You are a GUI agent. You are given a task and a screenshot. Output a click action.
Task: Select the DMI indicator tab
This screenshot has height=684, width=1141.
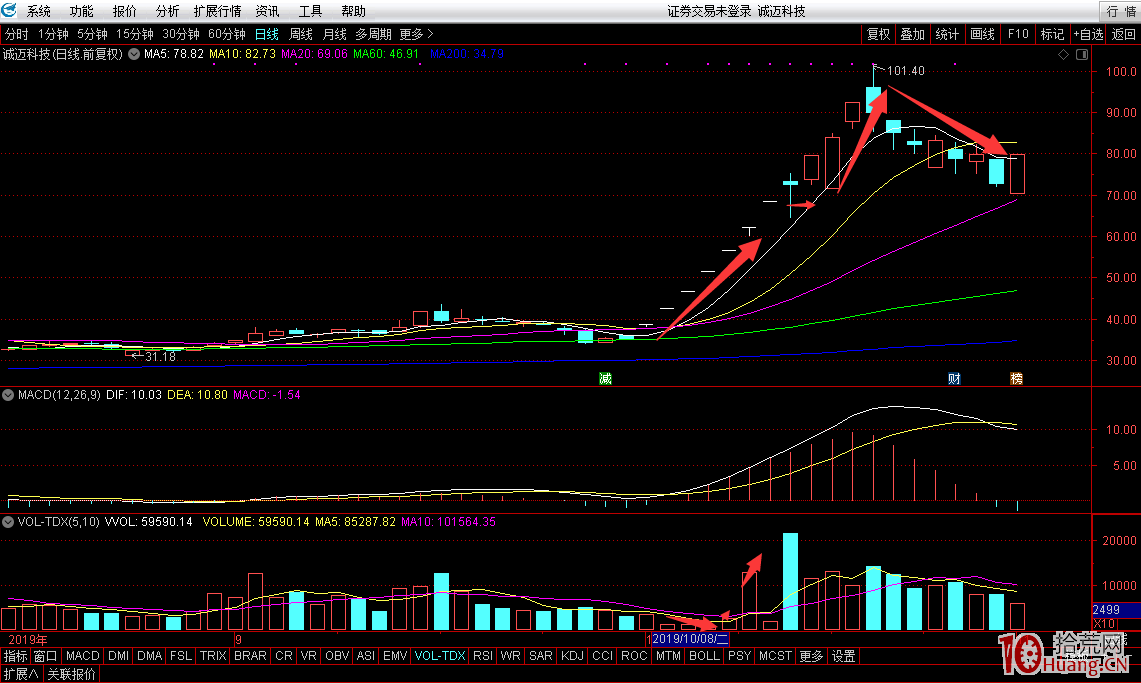pos(118,656)
